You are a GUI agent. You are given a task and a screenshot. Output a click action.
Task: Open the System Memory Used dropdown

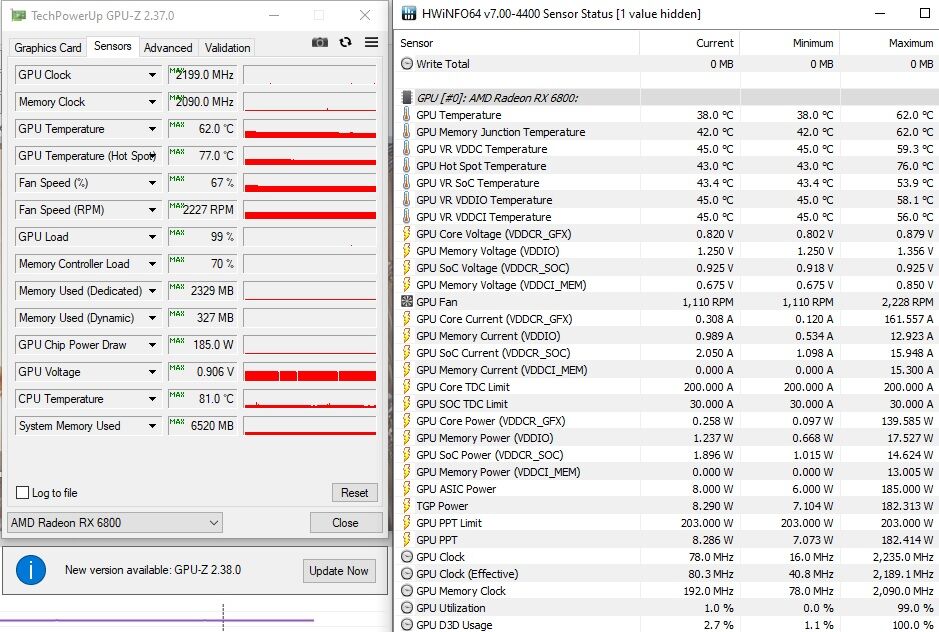152,425
